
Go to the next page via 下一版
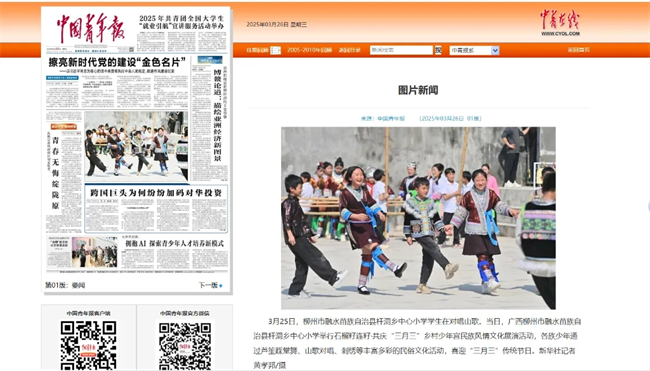pyautogui.click(x=208, y=285)
